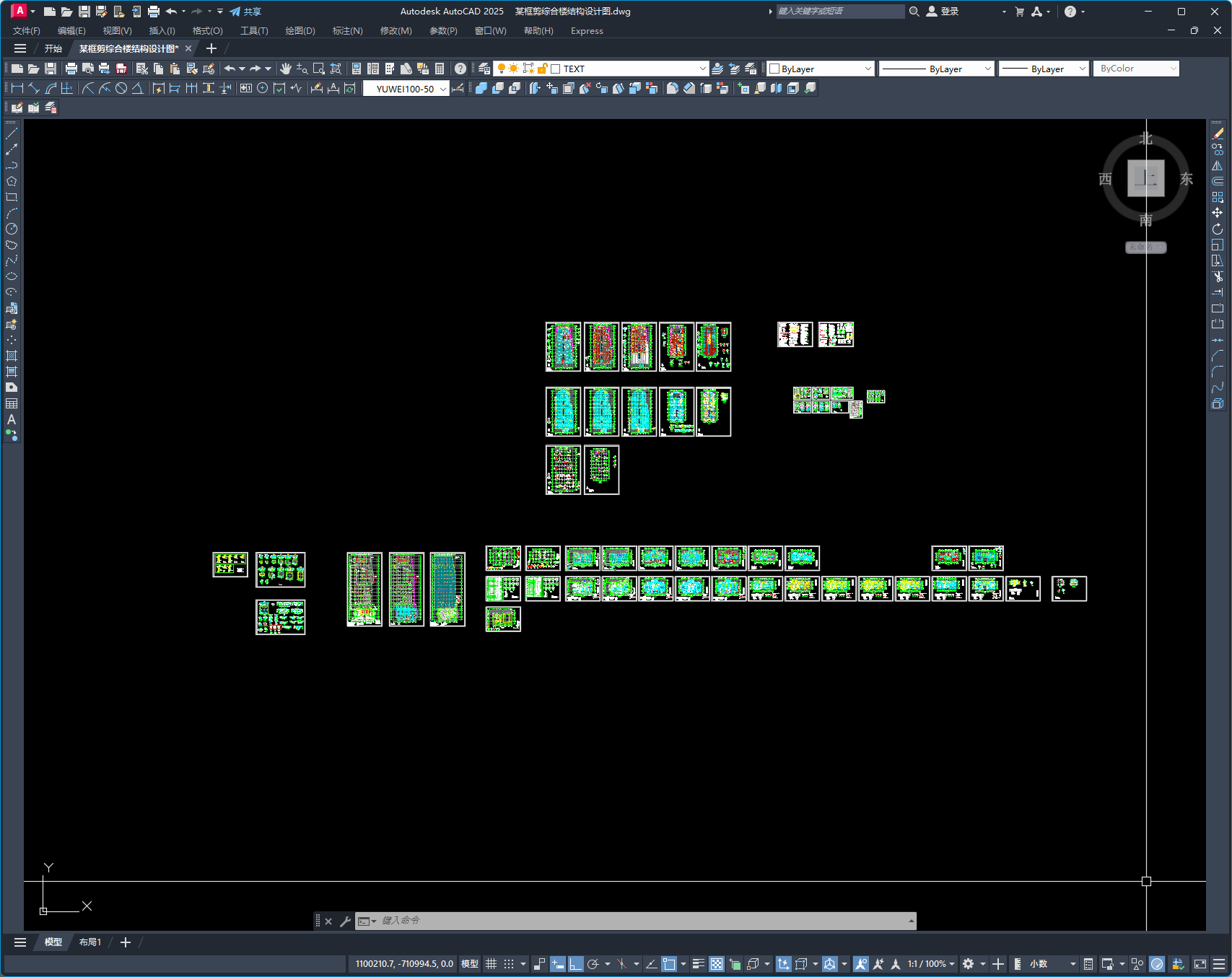This screenshot has width=1232, height=977.
Task: Create a new drawing from standard toolbar
Action: click(x=17, y=69)
